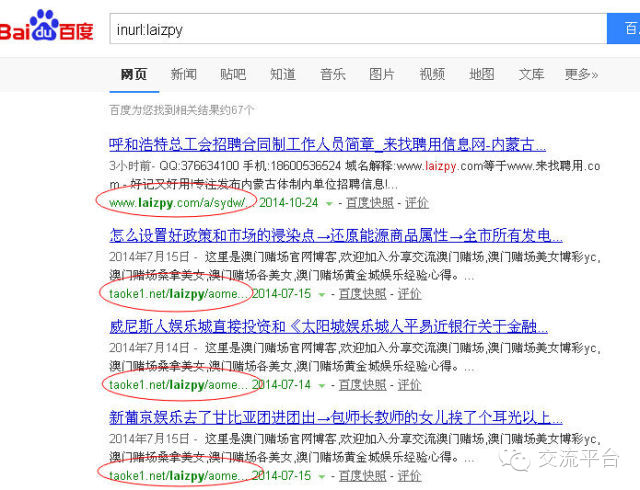This screenshot has width=640, height=490.
Task: Open the 贴吧 tab
Action: 233,74
